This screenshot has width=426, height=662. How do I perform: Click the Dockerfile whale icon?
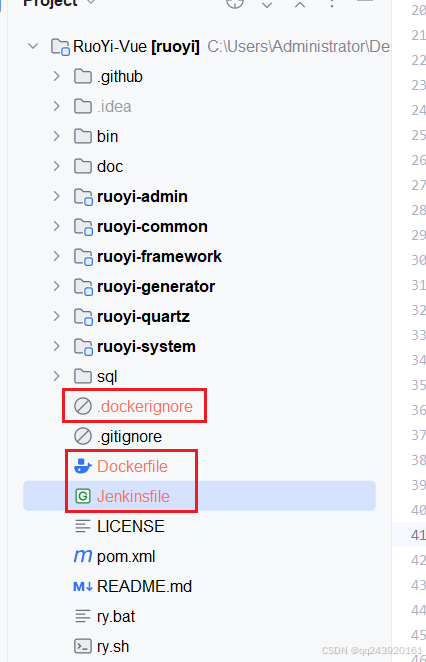pyautogui.click(x=83, y=466)
